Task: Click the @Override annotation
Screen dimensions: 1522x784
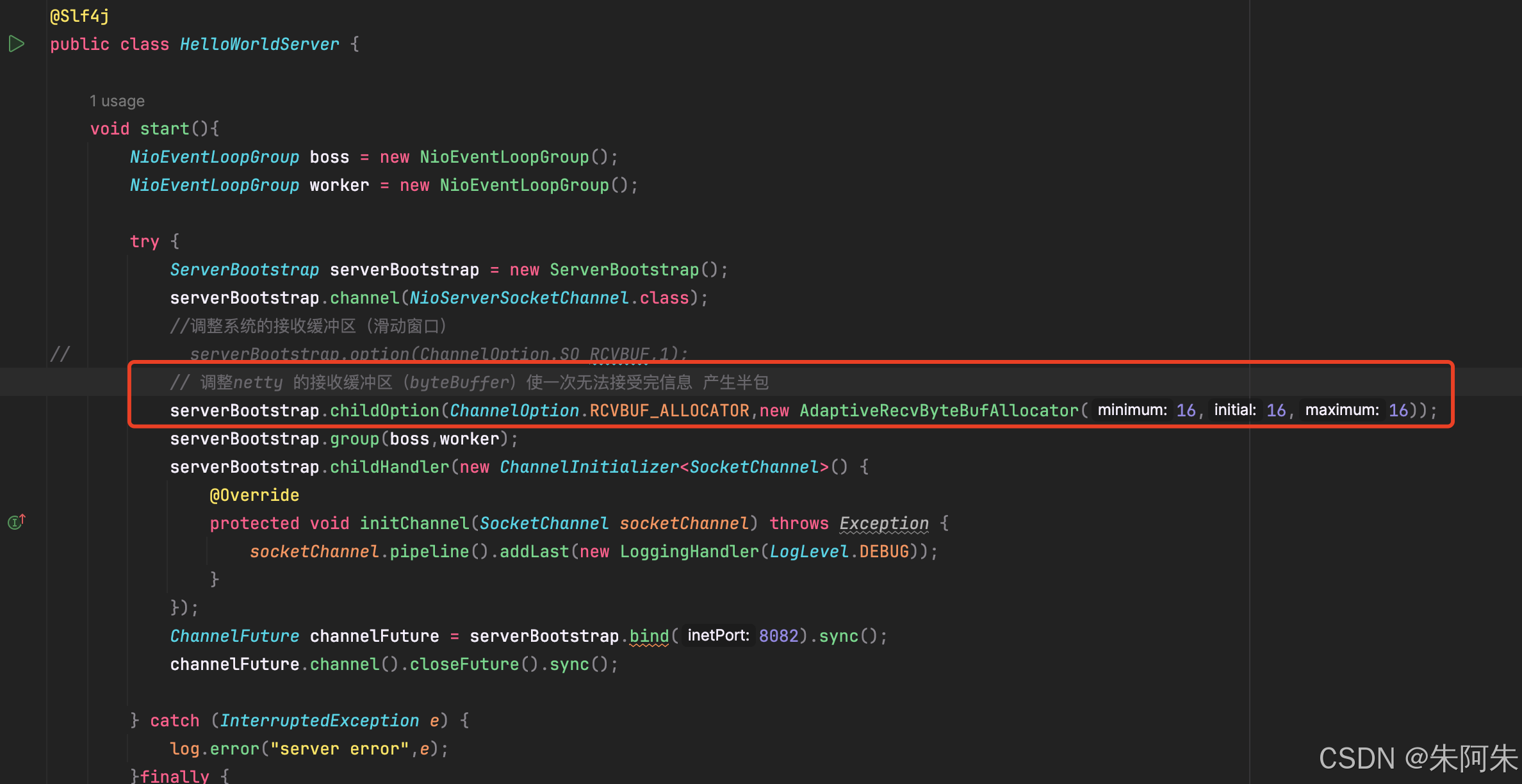Action: (254, 495)
